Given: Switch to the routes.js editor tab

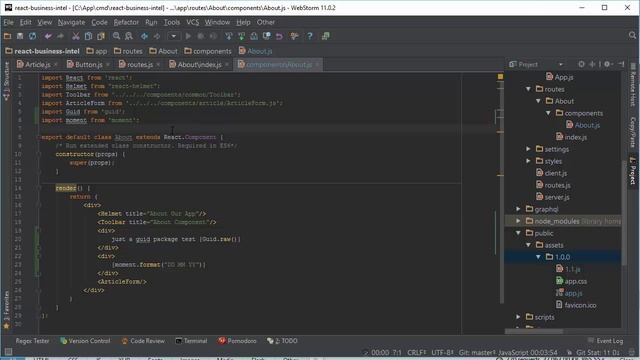Looking at the screenshot, I should point(140,64).
